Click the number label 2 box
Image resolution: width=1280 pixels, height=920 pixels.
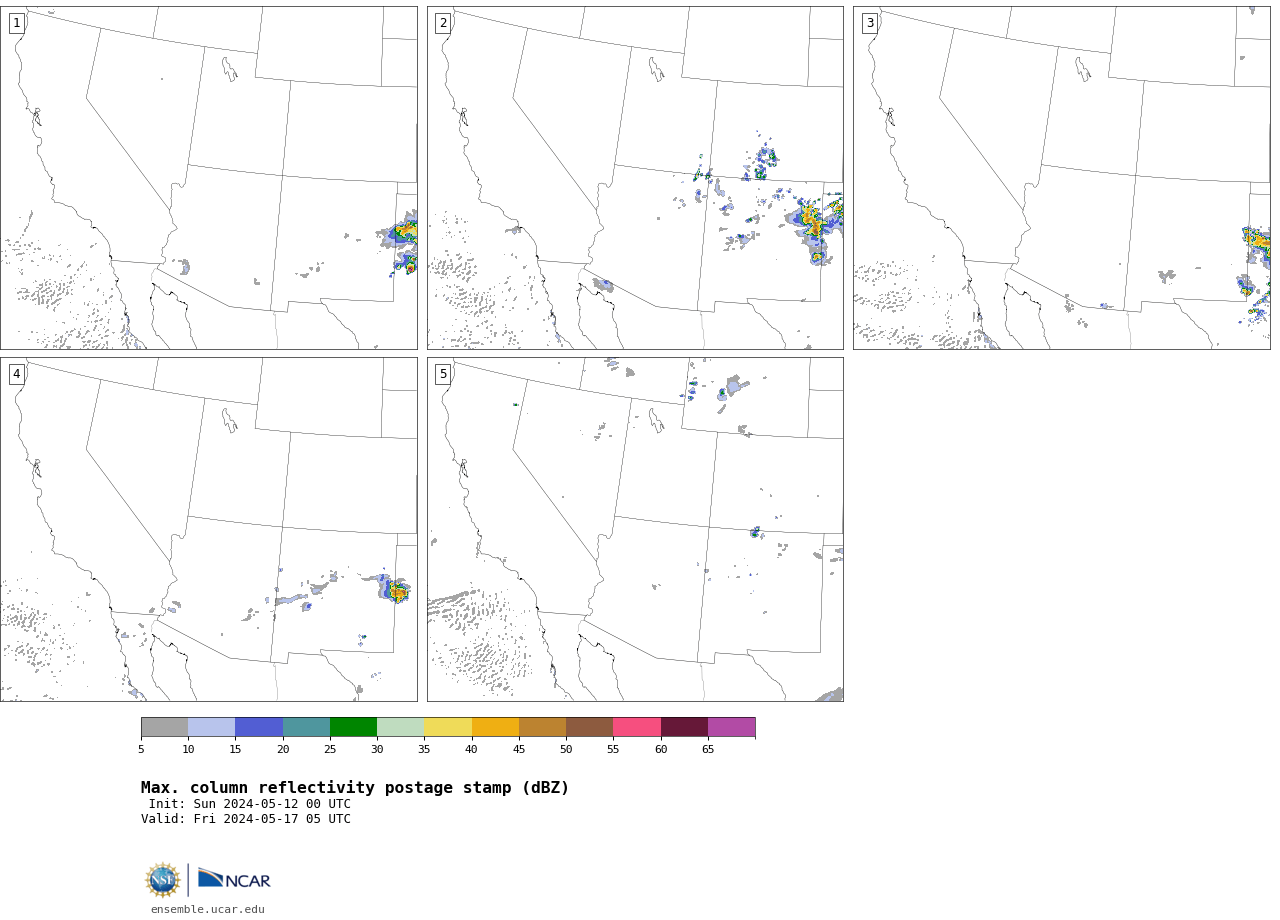coord(443,23)
